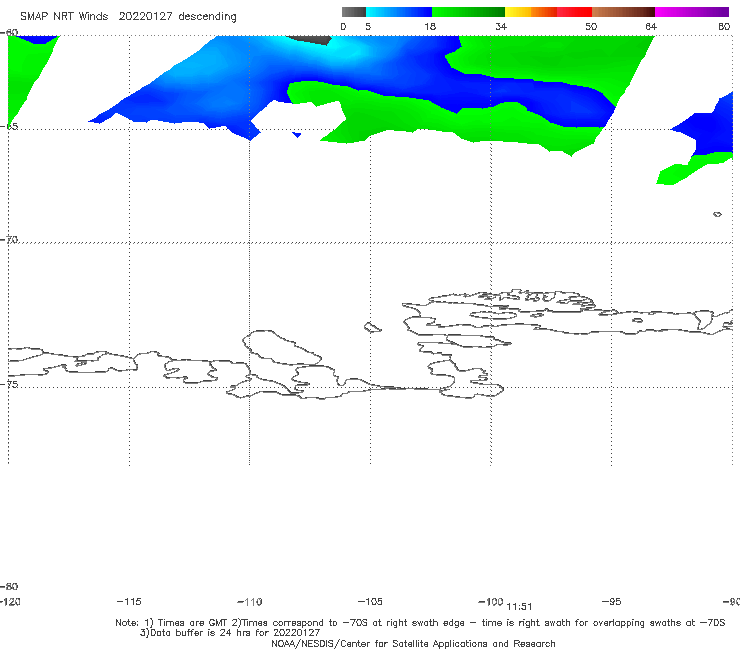Screen dimensions: 740x650
Task: Click the small island outline near -91 longitude
Action: pos(717,214)
